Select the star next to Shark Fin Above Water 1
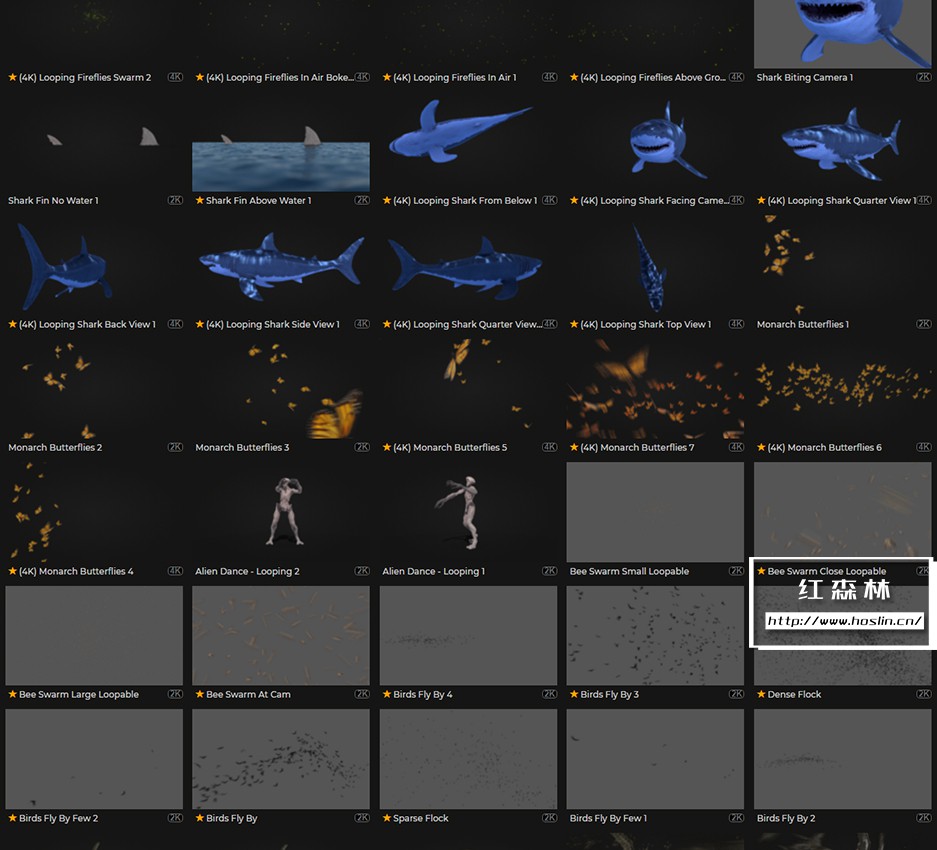The width and height of the screenshot is (937, 850). (x=200, y=200)
